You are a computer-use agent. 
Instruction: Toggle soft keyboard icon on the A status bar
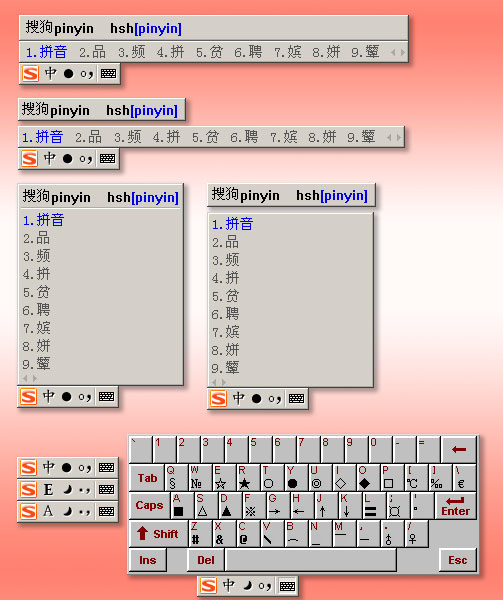coord(107,512)
